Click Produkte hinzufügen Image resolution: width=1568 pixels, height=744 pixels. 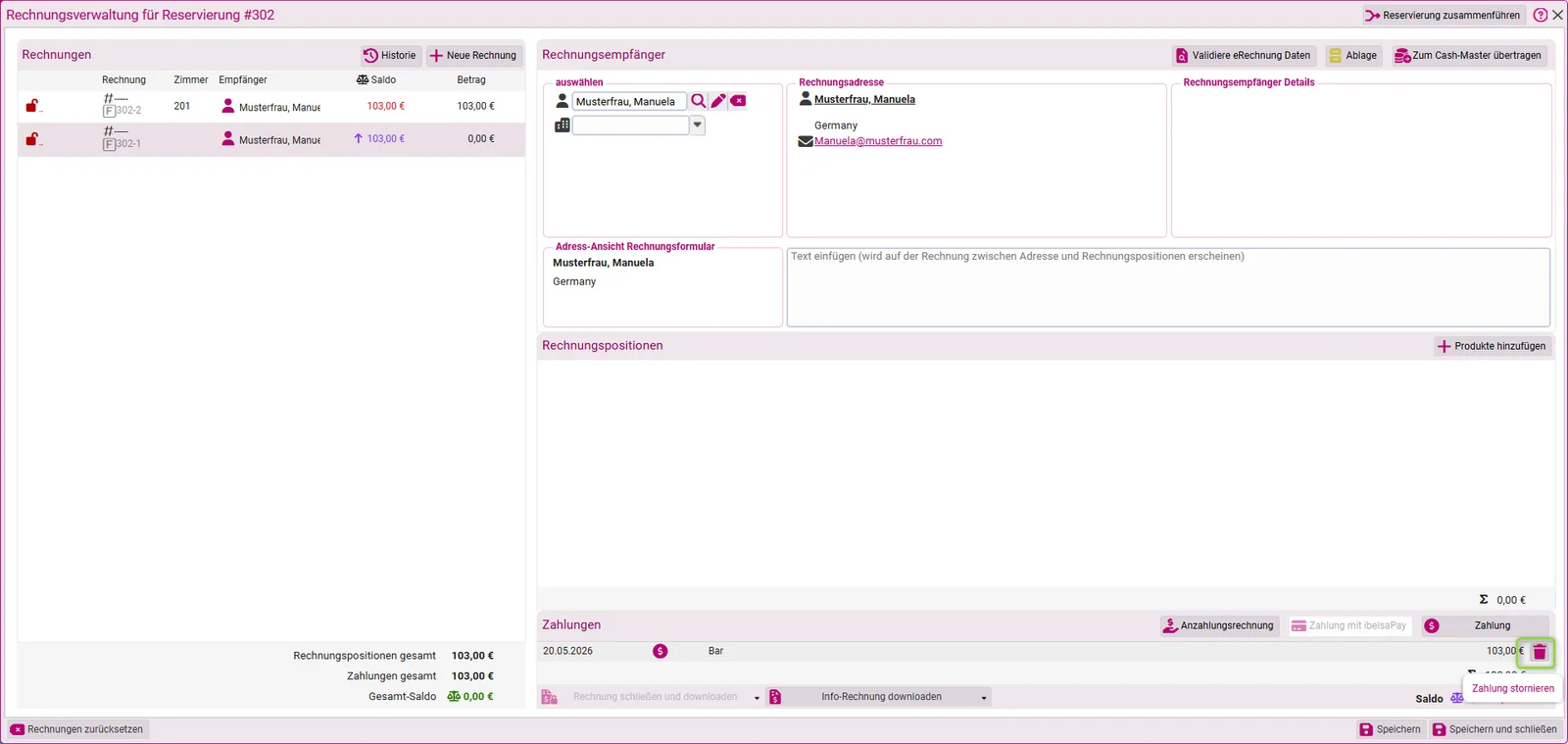(x=1492, y=346)
